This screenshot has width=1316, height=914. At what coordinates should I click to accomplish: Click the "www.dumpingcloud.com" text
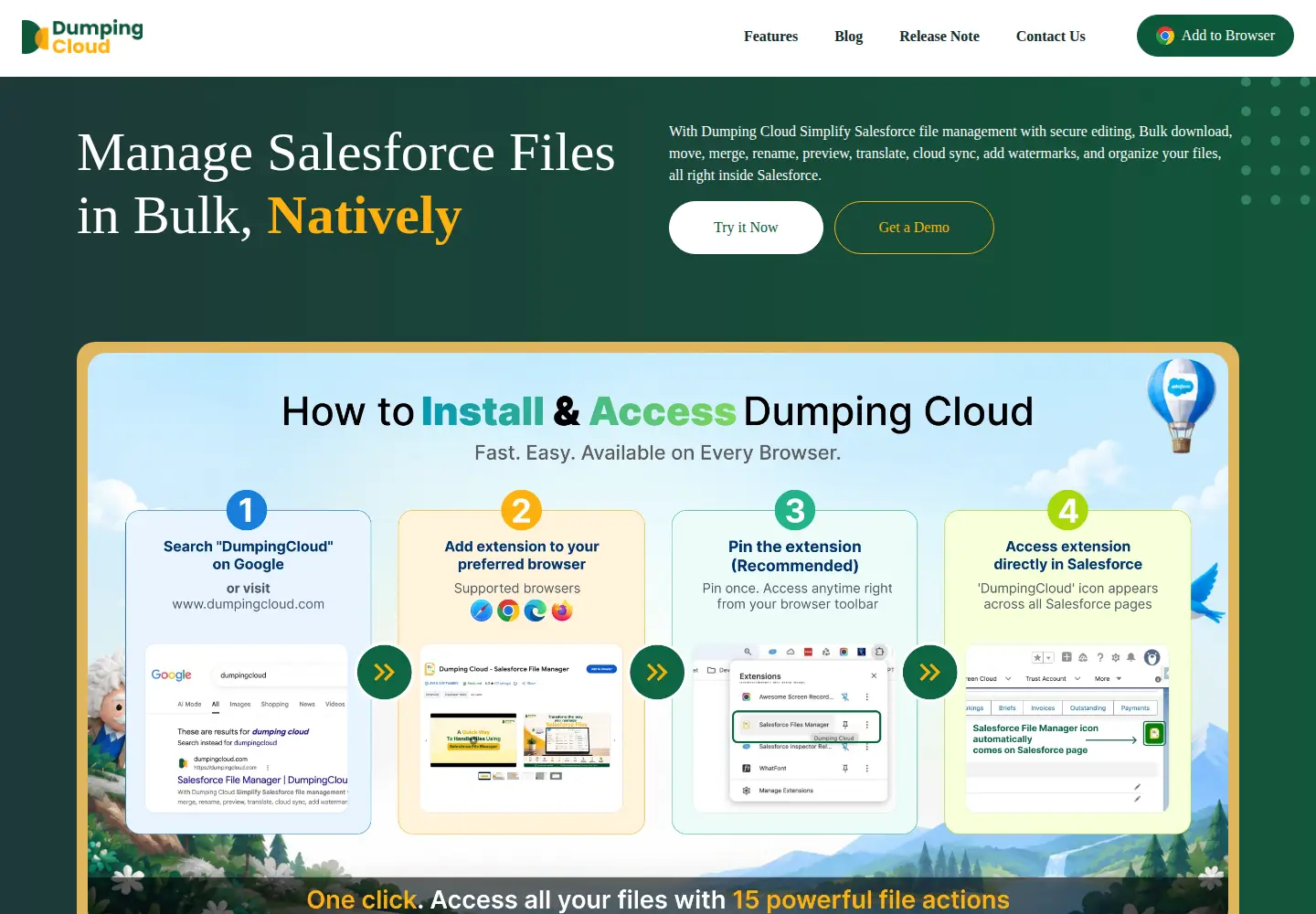point(249,604)
